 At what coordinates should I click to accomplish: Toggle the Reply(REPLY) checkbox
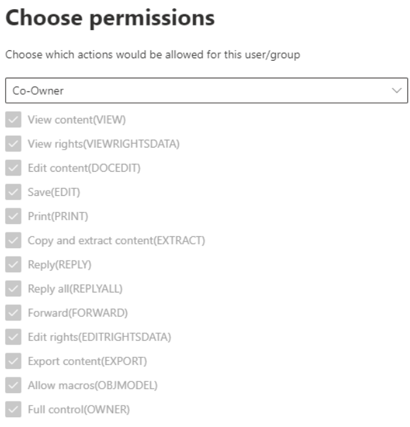pyautogui.click(x=13, y=265)
